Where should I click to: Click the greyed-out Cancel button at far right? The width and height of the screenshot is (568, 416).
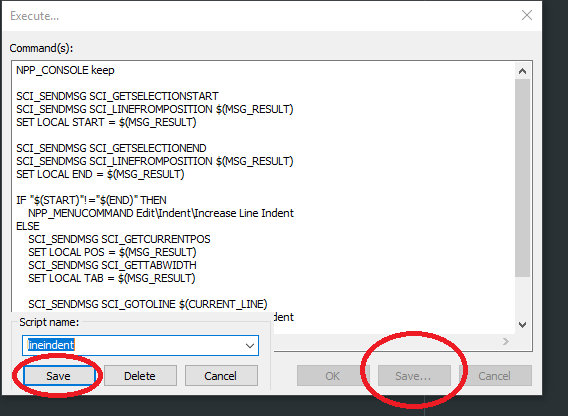[x=495, y=376]
